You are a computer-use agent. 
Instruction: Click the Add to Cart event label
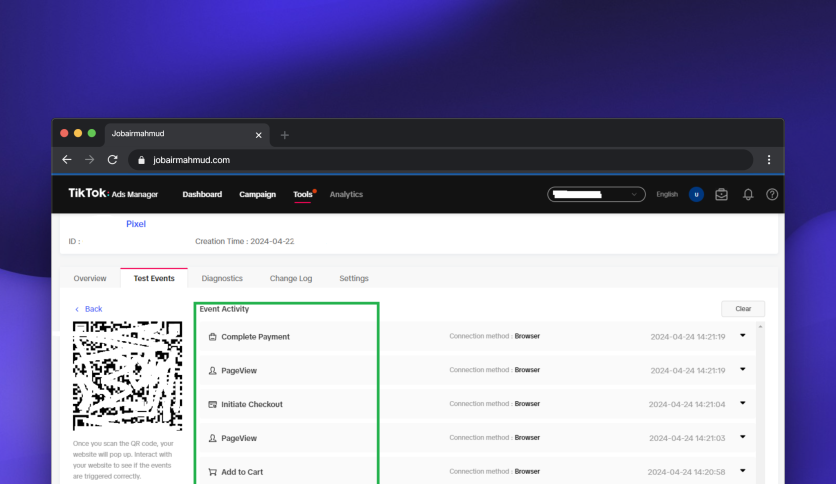(x=242, y=472)
